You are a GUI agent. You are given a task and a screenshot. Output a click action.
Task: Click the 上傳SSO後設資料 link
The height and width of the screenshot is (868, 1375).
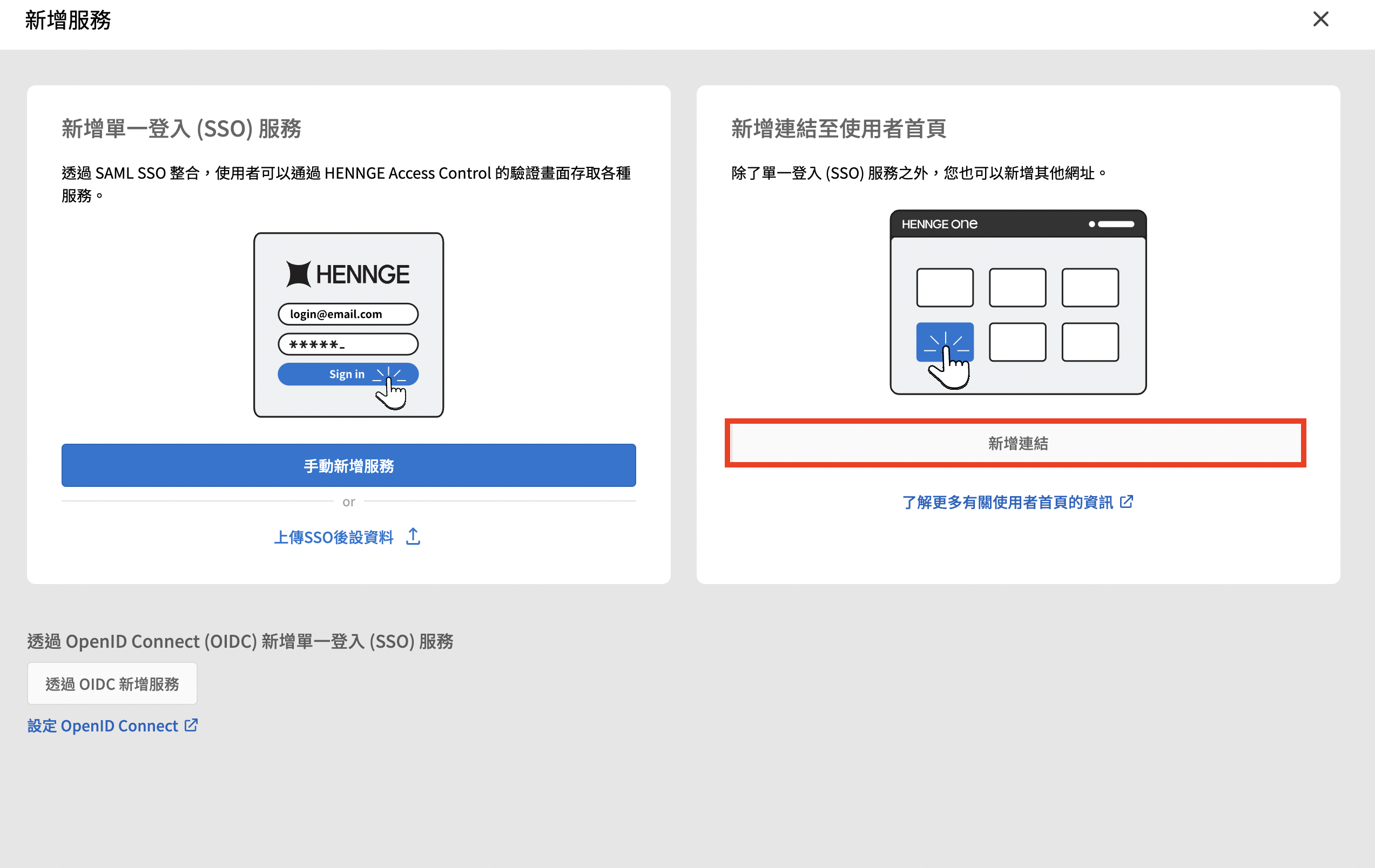[x=333, y=537]
